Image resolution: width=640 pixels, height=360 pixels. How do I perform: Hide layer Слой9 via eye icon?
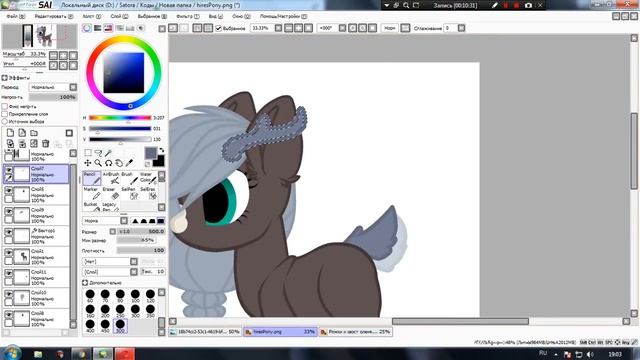(9, 211)
